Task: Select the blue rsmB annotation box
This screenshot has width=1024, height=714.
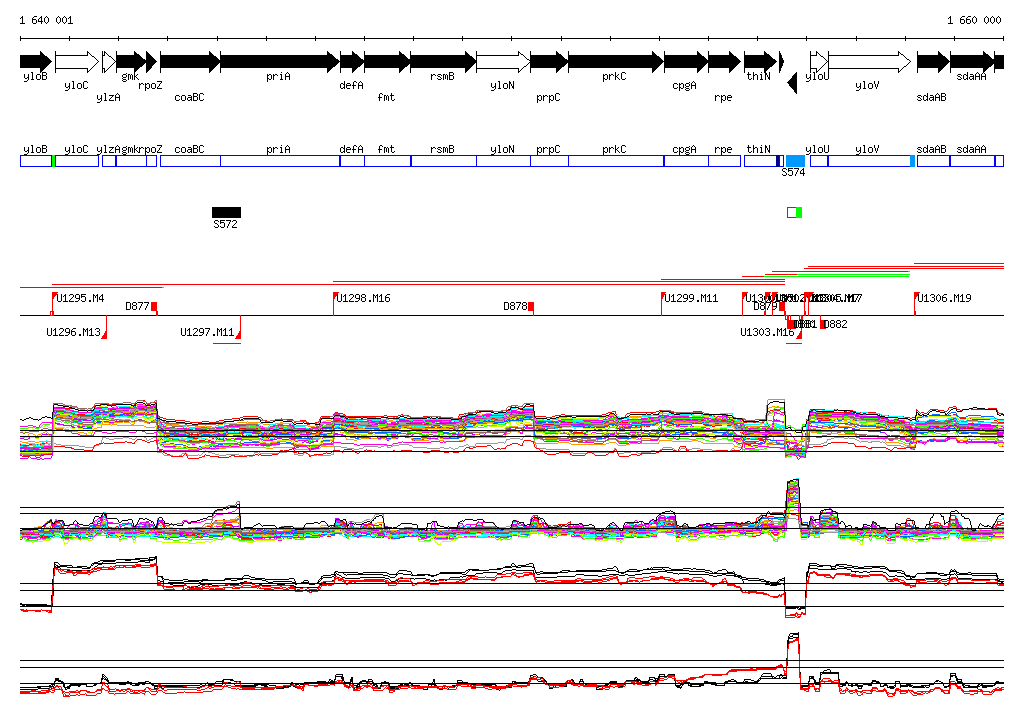Action: coord(444,161)
